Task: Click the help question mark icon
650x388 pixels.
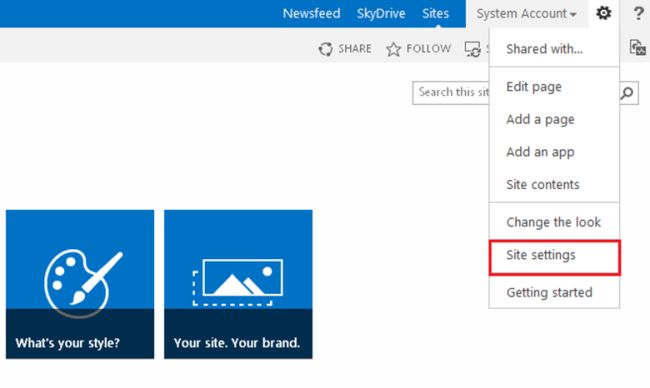Action: tap(638, 13)
